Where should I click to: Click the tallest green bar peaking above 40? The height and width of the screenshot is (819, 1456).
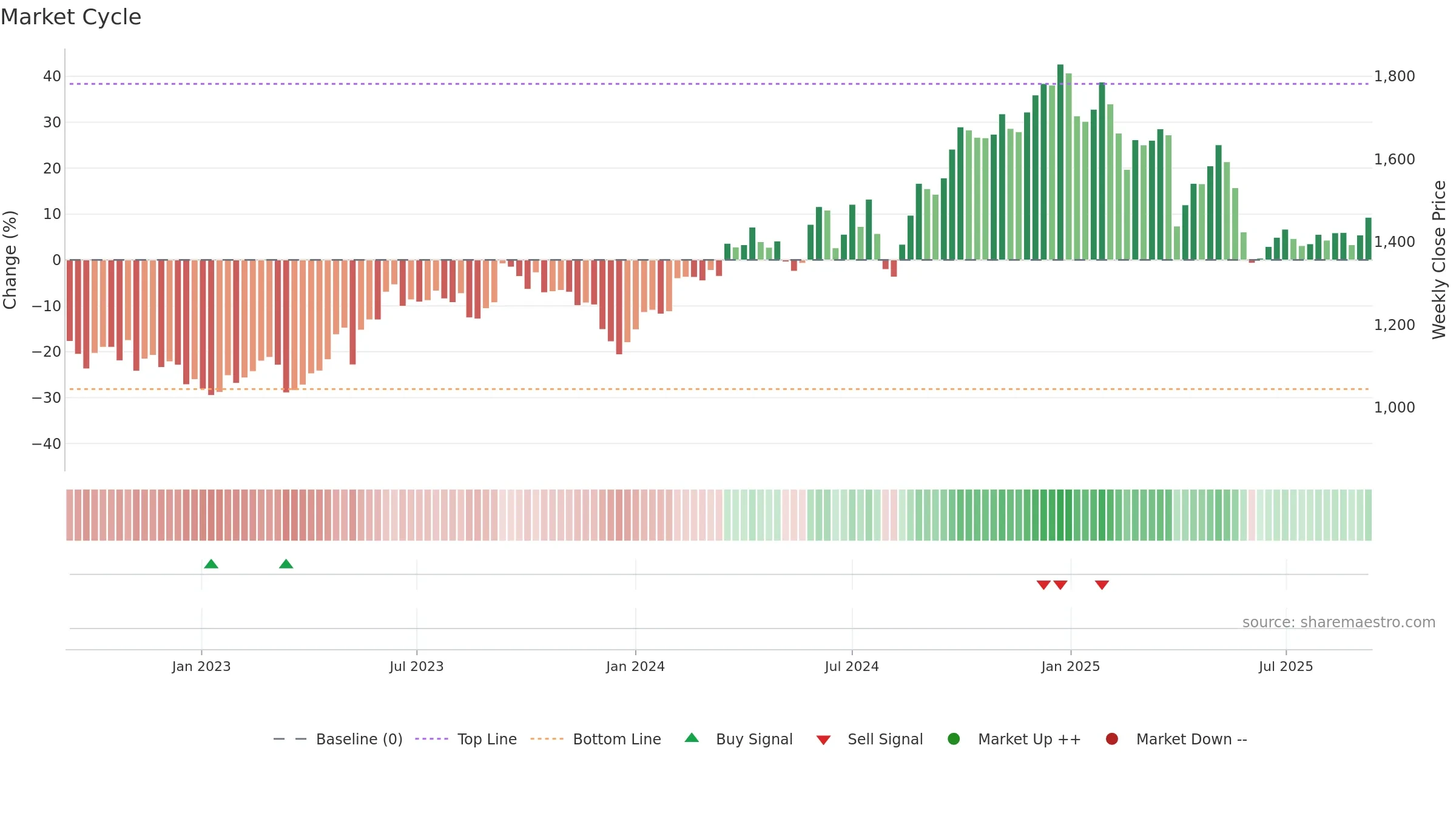pos(1060,162)
